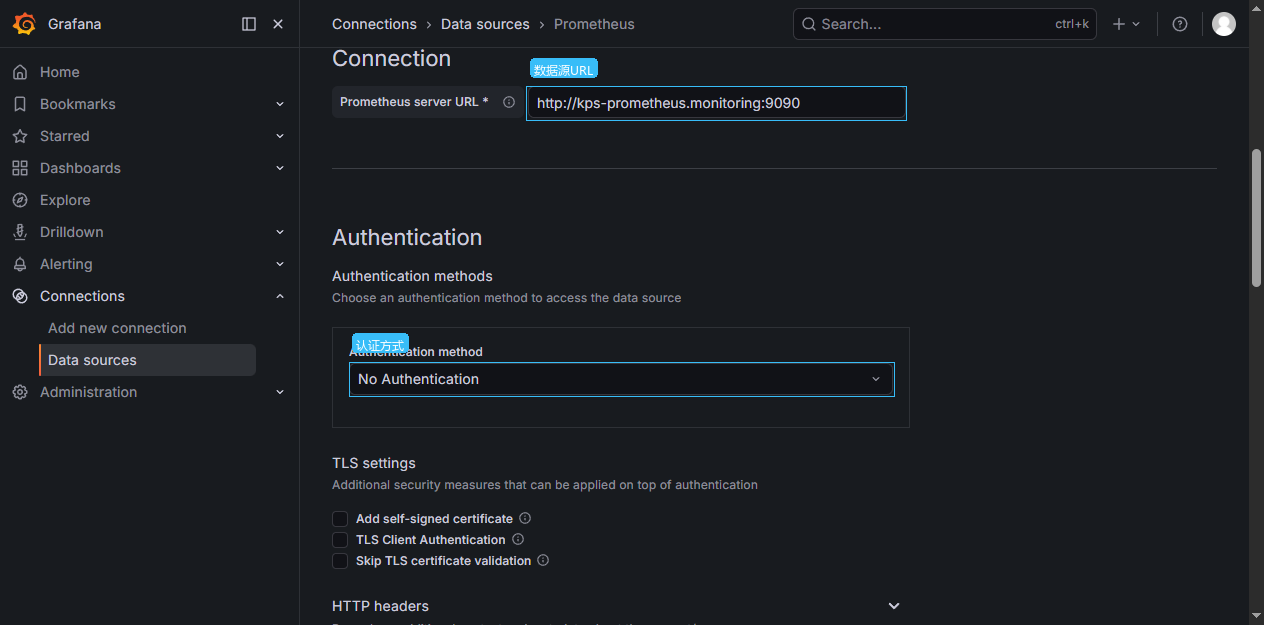This screenshot has height=625, width=1264.
Task: Click the Alerting bell icon
Action: pos(20,264)
